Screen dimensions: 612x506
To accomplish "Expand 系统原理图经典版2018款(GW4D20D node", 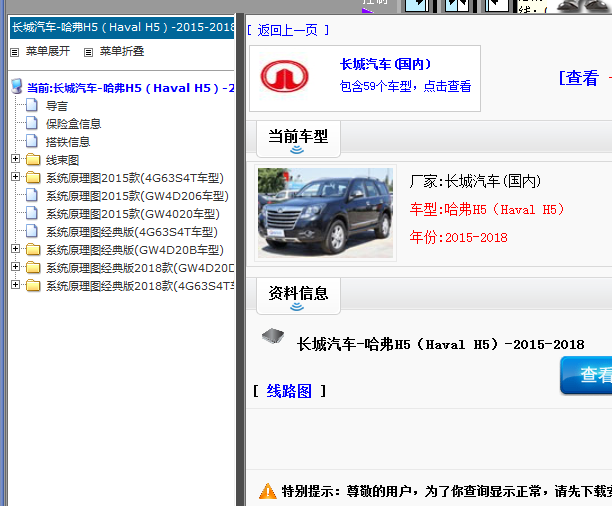I will pyautogui.click(x=15, y=266).
